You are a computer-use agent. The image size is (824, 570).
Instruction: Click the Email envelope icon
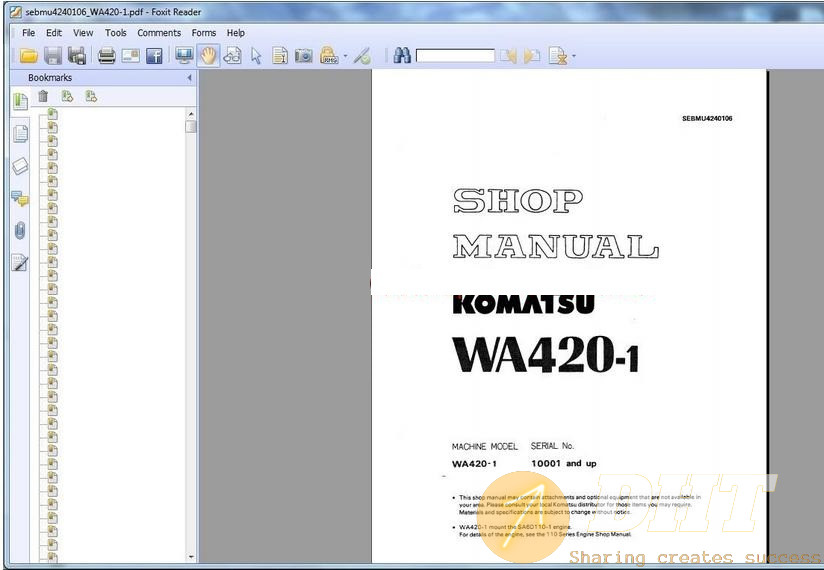click(x=130, y=56)
